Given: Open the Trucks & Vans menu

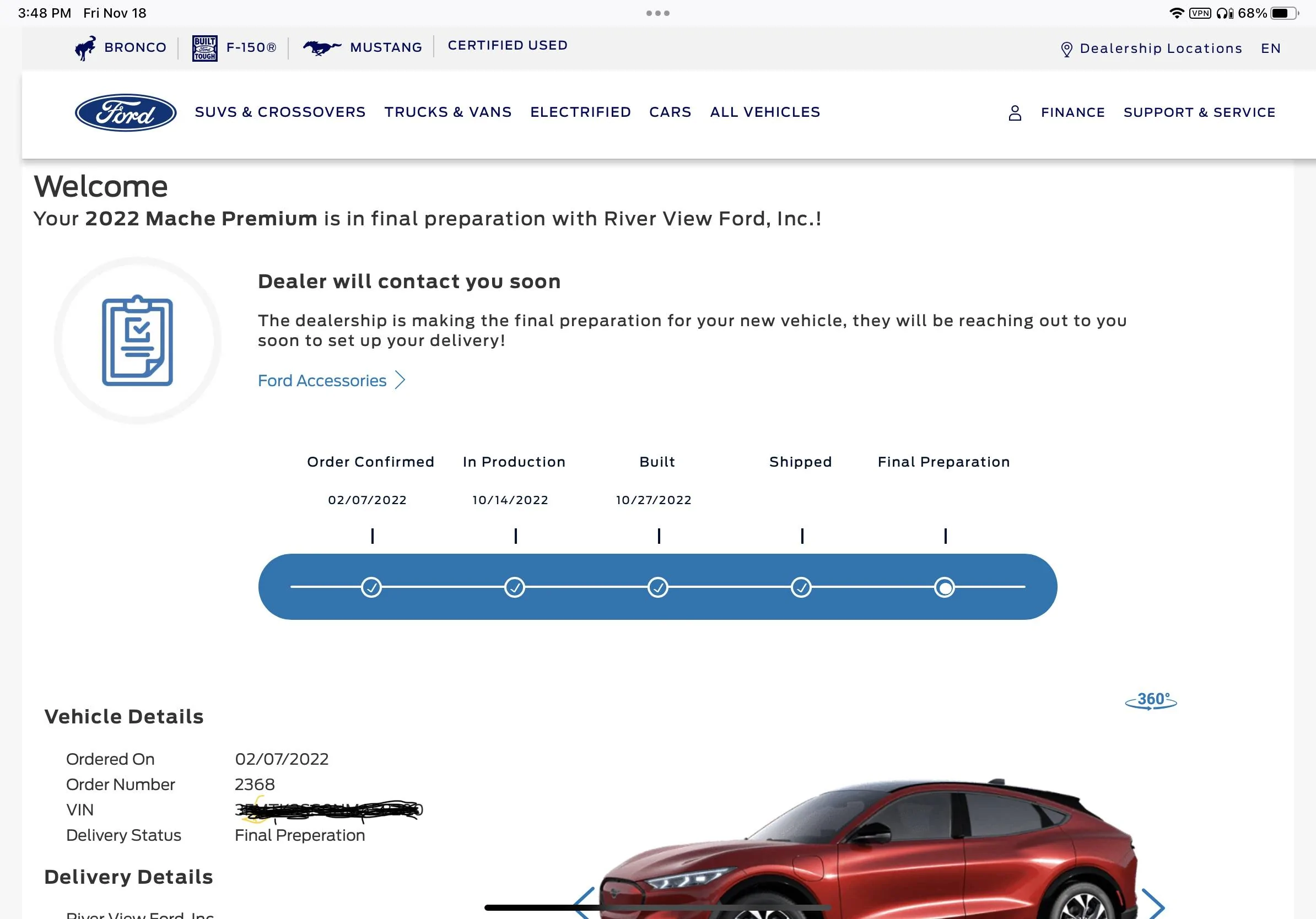Looking at the screenshot, I should point(447,112).
